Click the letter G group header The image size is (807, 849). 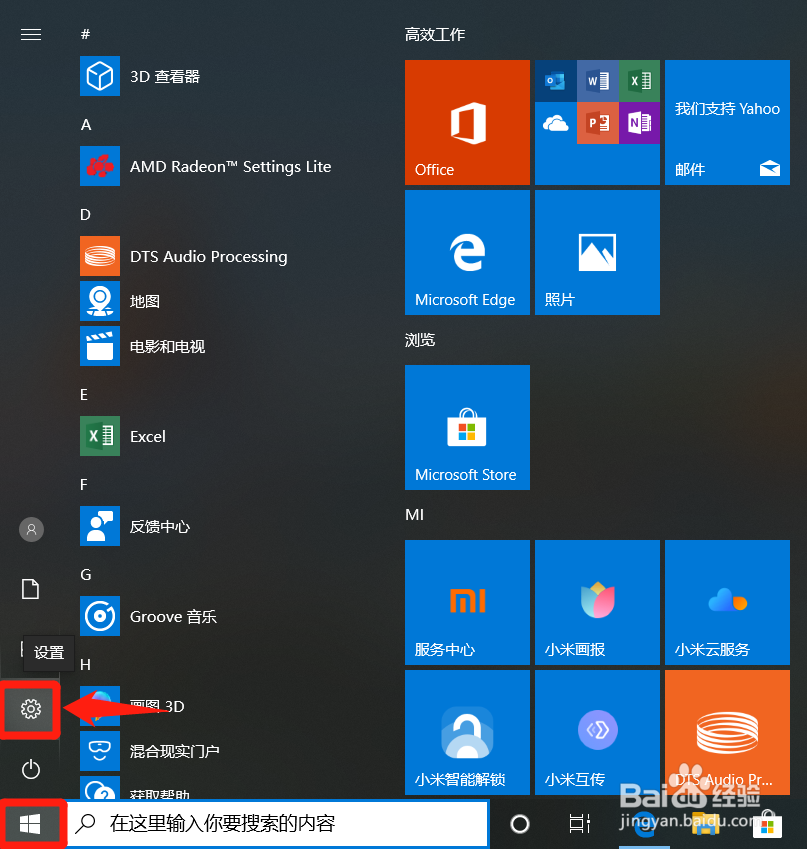pyautogui.click(x=86, y=574)
